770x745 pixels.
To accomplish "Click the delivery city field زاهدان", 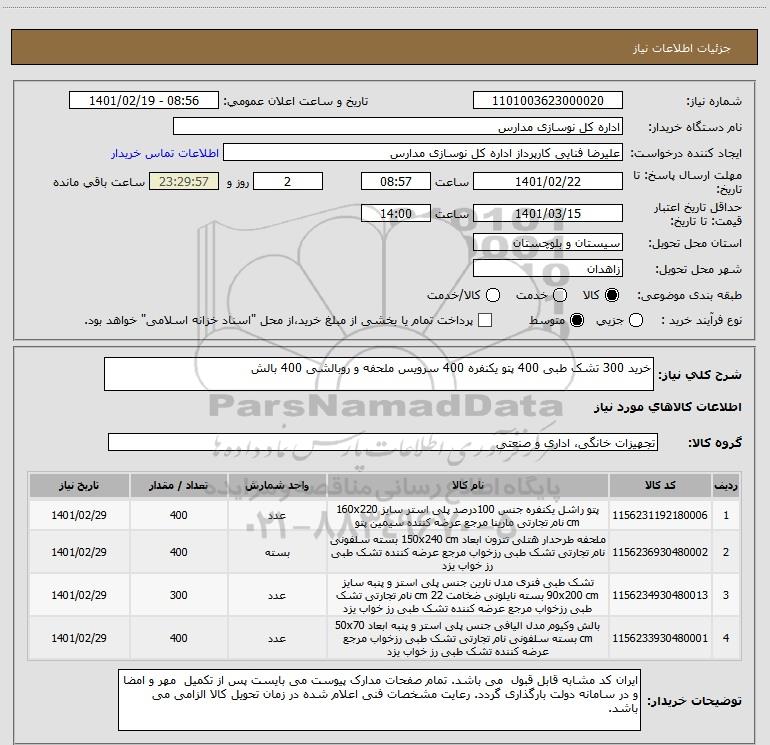I will (548, 269).
